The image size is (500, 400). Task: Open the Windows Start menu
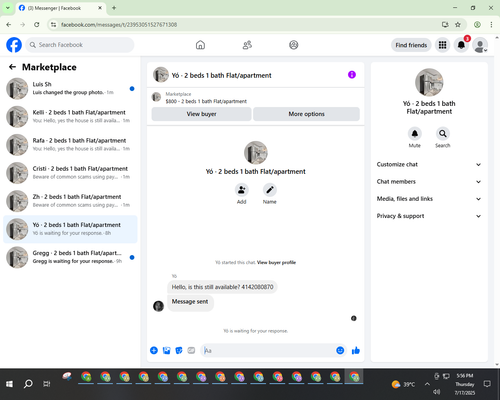click(9, 384)
